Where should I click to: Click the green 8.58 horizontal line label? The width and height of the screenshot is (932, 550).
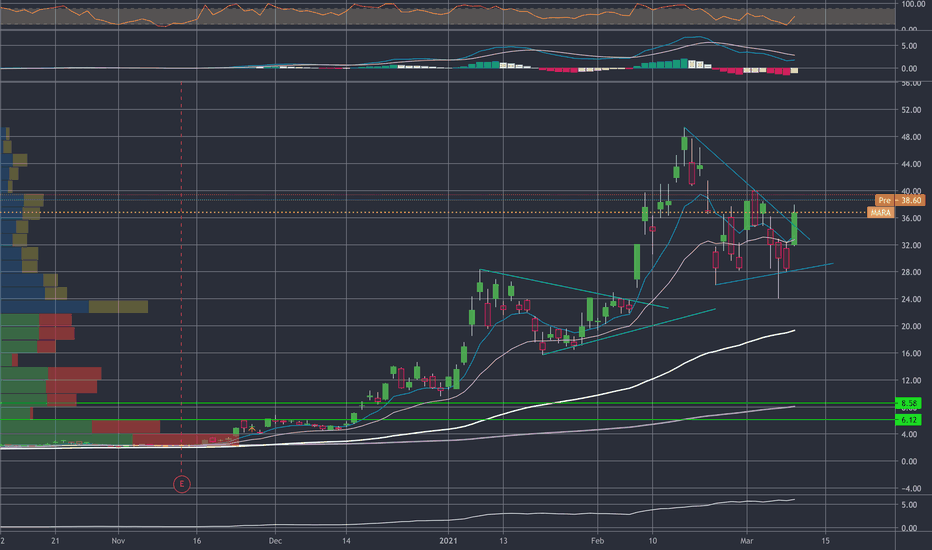(908, 403)
